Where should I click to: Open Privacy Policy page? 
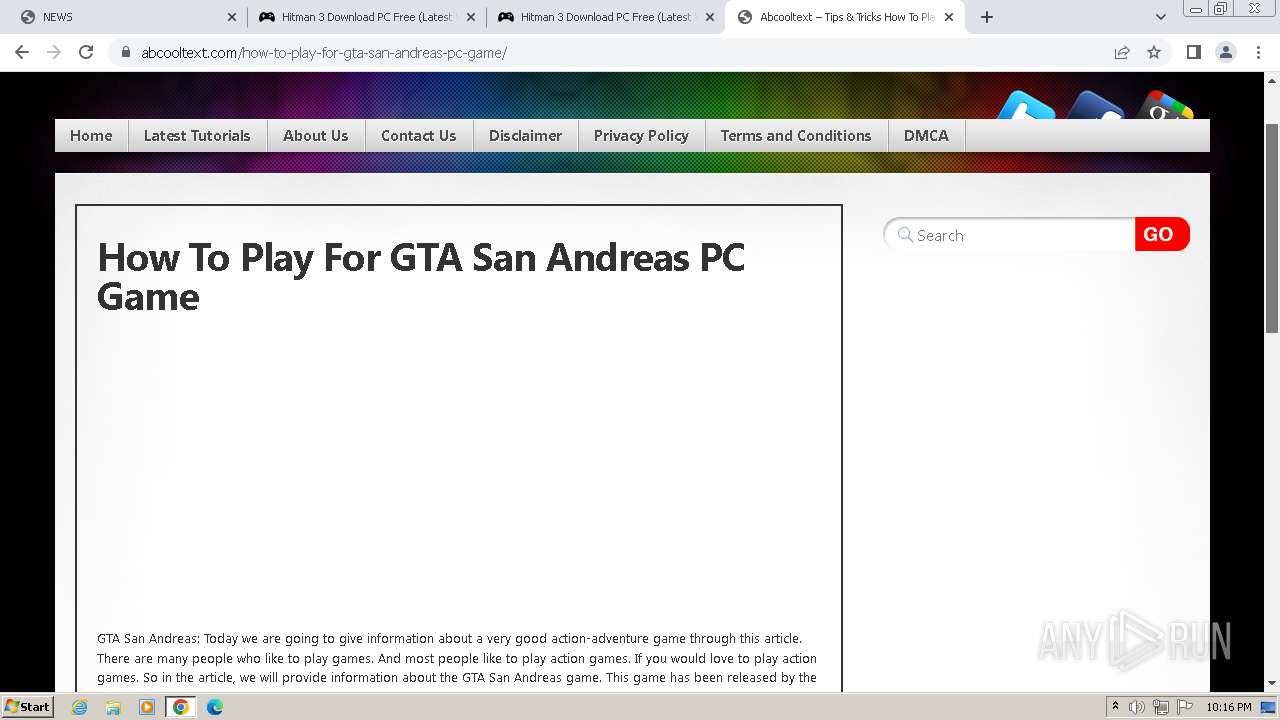[x=641, y=136]
